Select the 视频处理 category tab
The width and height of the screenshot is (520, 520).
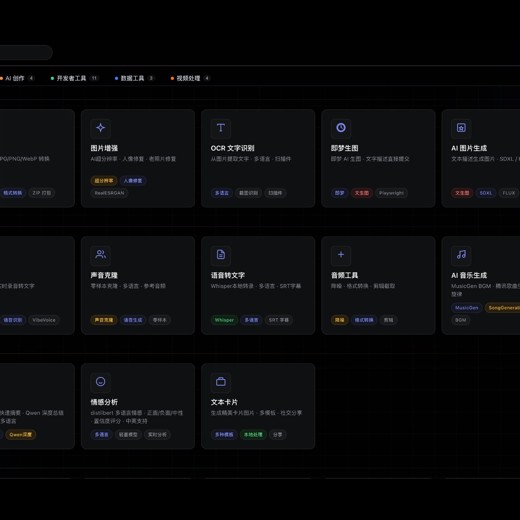(x=190, y=78)
